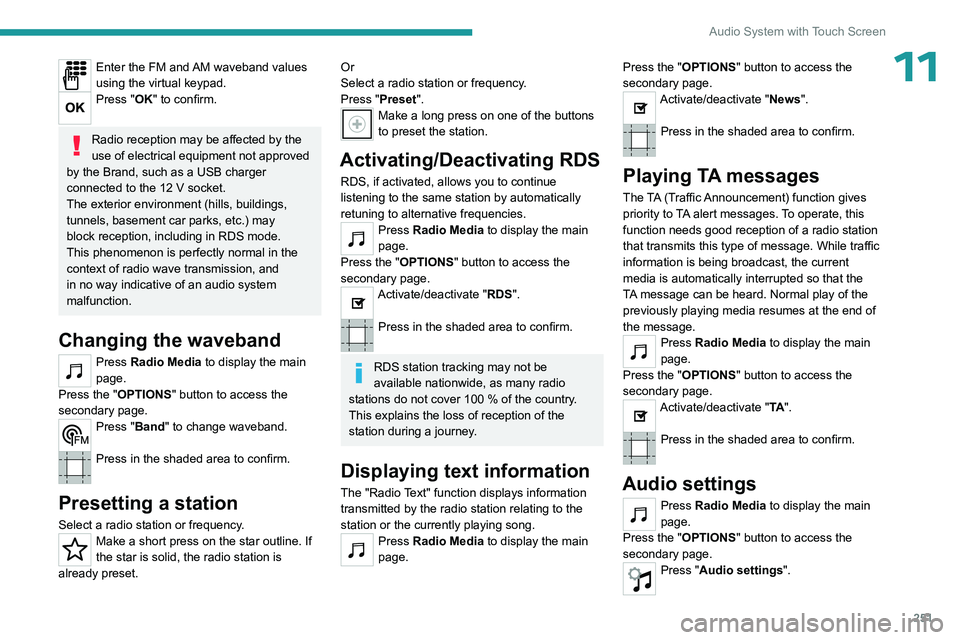Click the text Press "OK" to confirm
This screenshot has width=960, height=640.
[x=157, y=99]
